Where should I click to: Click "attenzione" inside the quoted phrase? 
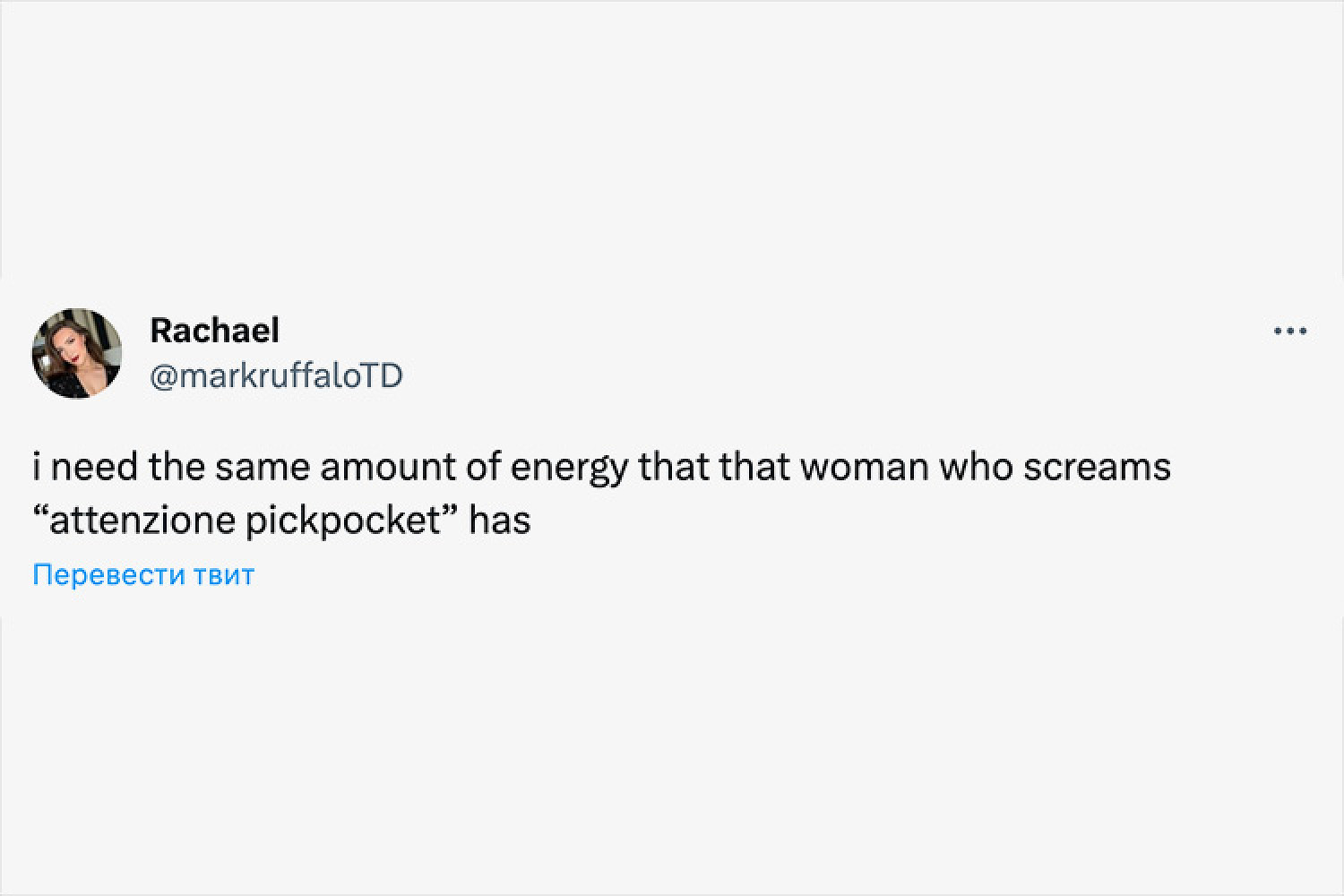click(x=142, y=520)
